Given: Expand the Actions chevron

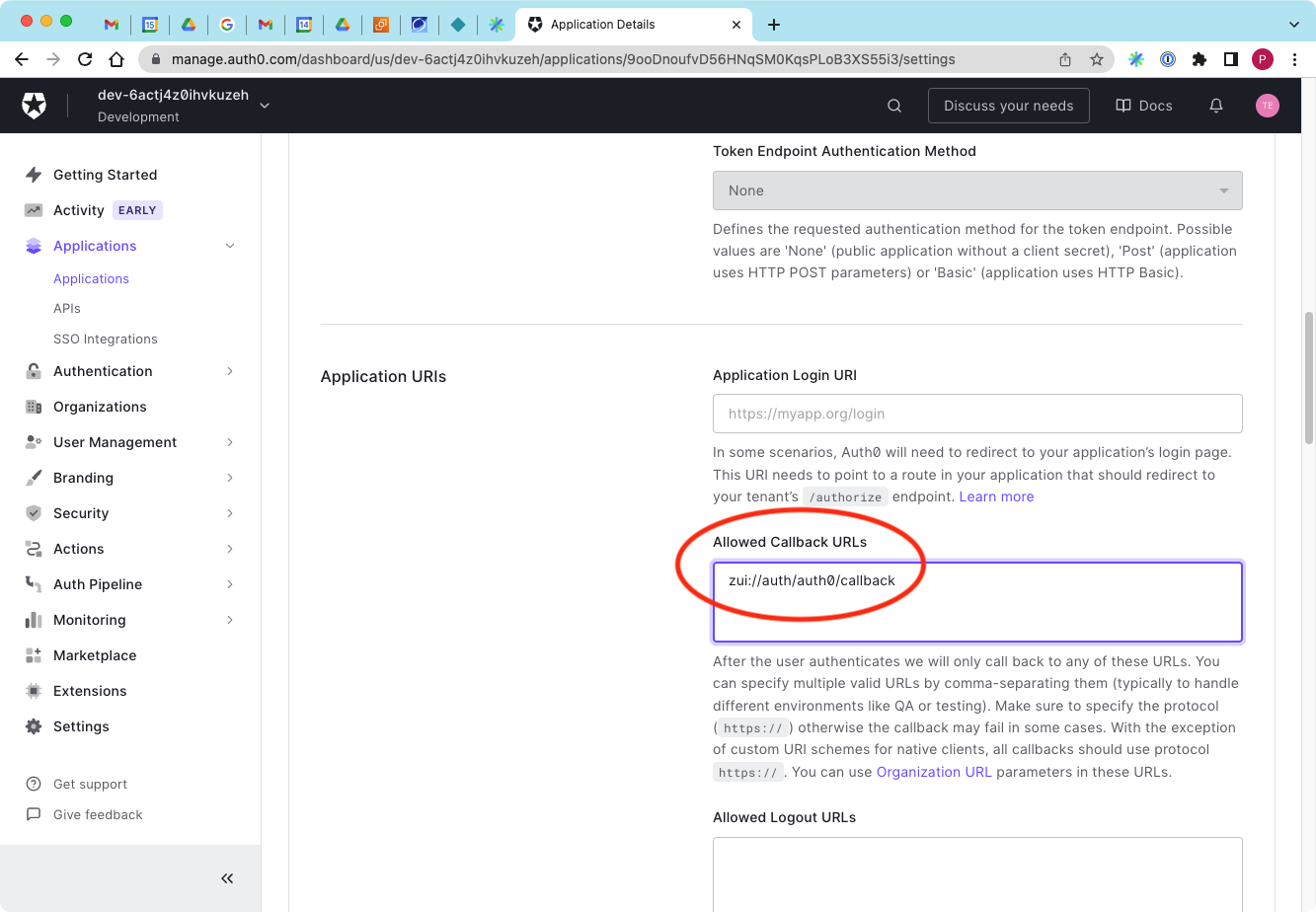Looking at the screenshot, I should pos(230,549).
